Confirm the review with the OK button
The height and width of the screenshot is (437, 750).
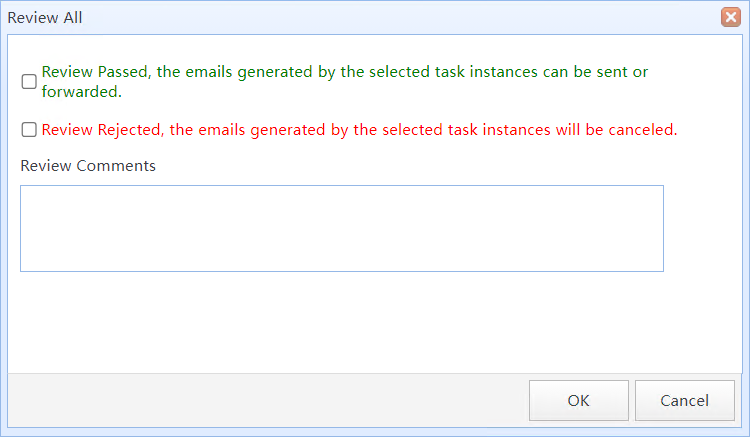[579, 400]
